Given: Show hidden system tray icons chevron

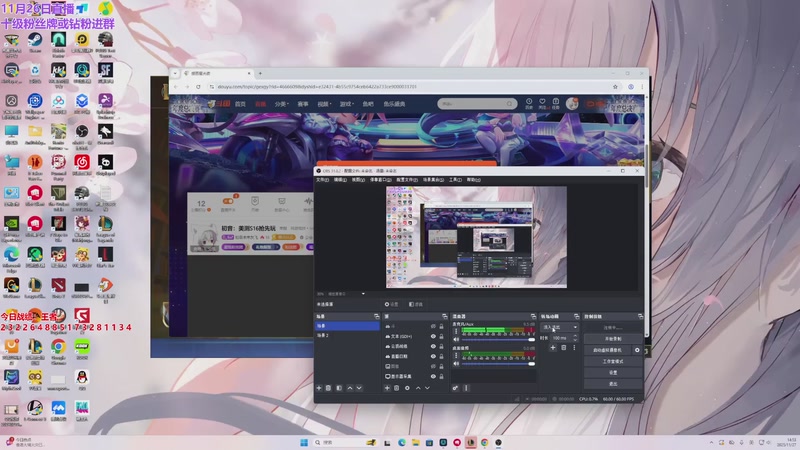Looking at the screenshot, I should click(711, 442).
